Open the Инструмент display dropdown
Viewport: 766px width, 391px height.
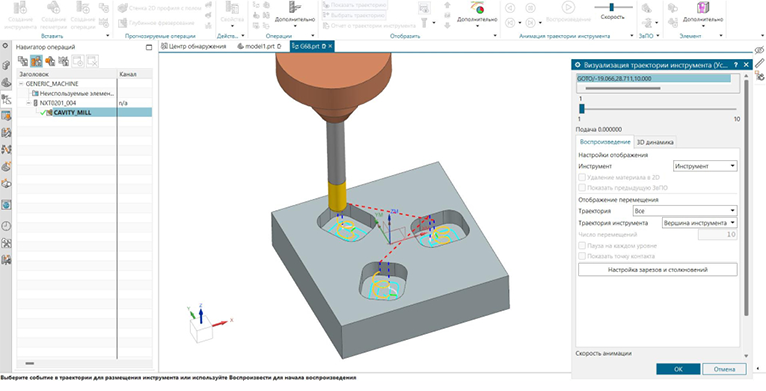pyautogui.click(x=705, y=166)
